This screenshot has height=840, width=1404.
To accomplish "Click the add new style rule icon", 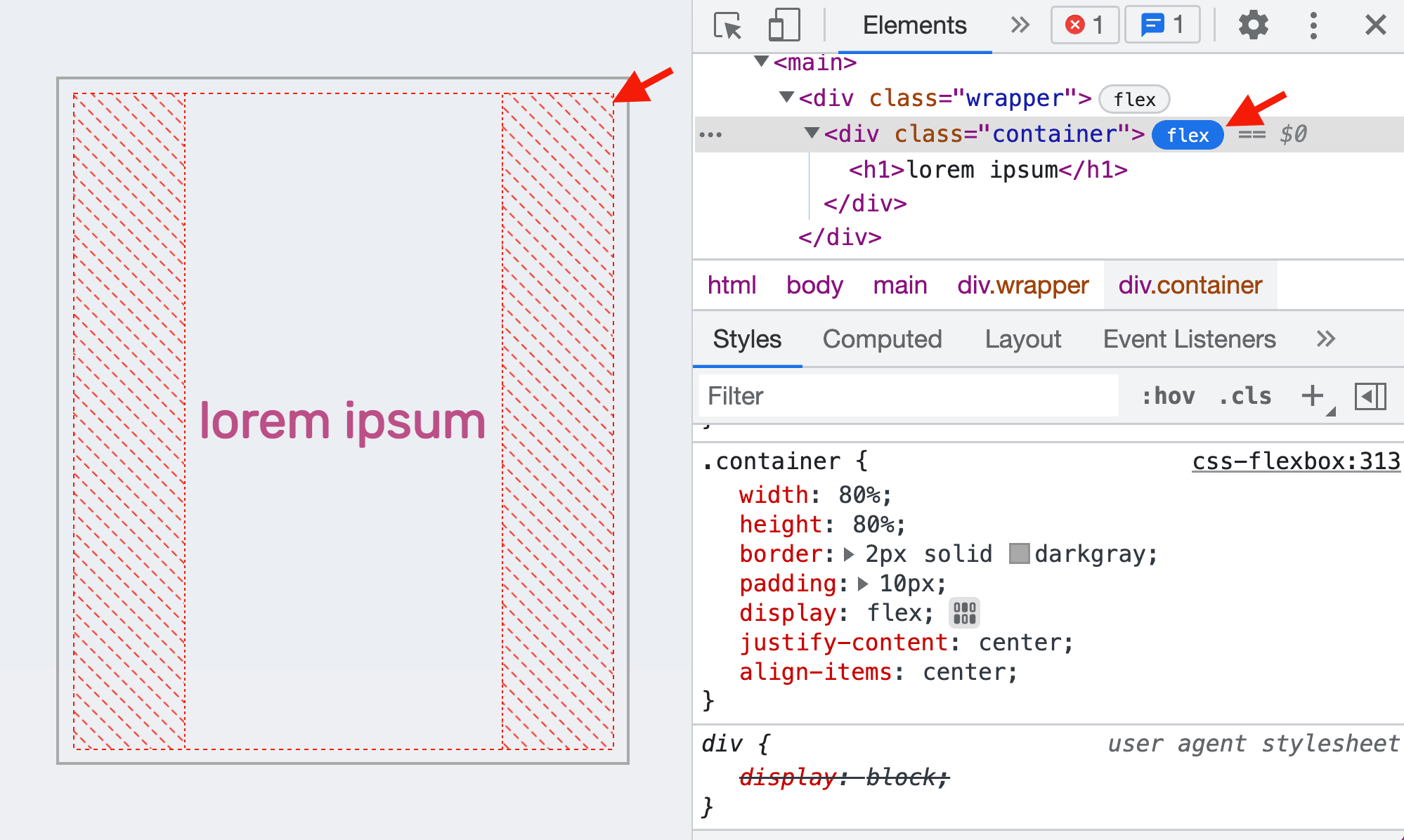I will [1312, 393].
